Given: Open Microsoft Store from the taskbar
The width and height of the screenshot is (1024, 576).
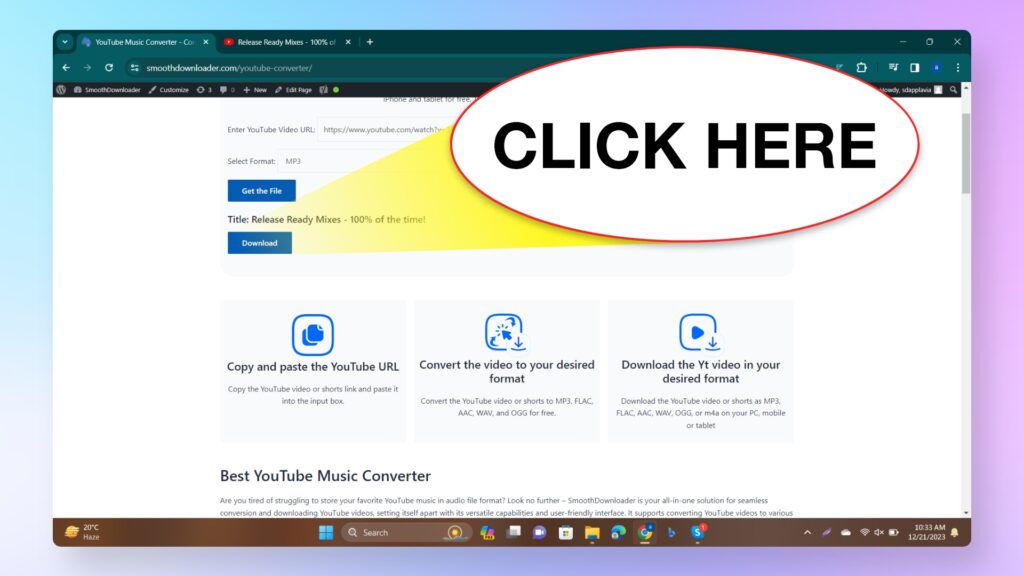Looking at the screenshot, I should click(566, 533).
